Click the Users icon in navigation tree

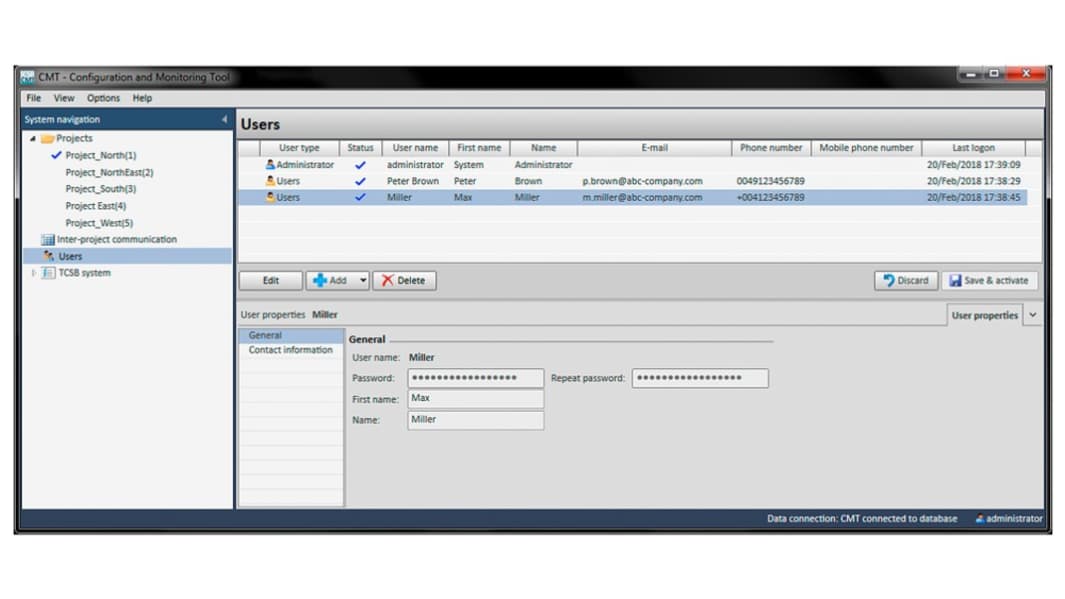(x=48, y=256)
